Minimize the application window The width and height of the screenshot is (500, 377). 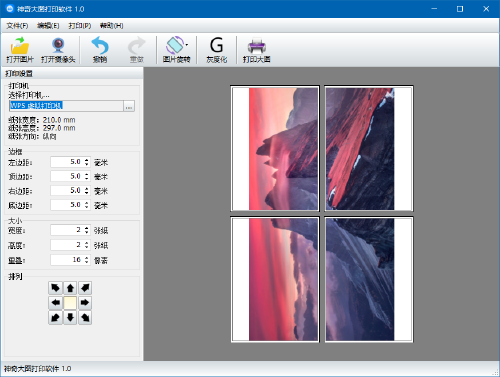[434, 9]
